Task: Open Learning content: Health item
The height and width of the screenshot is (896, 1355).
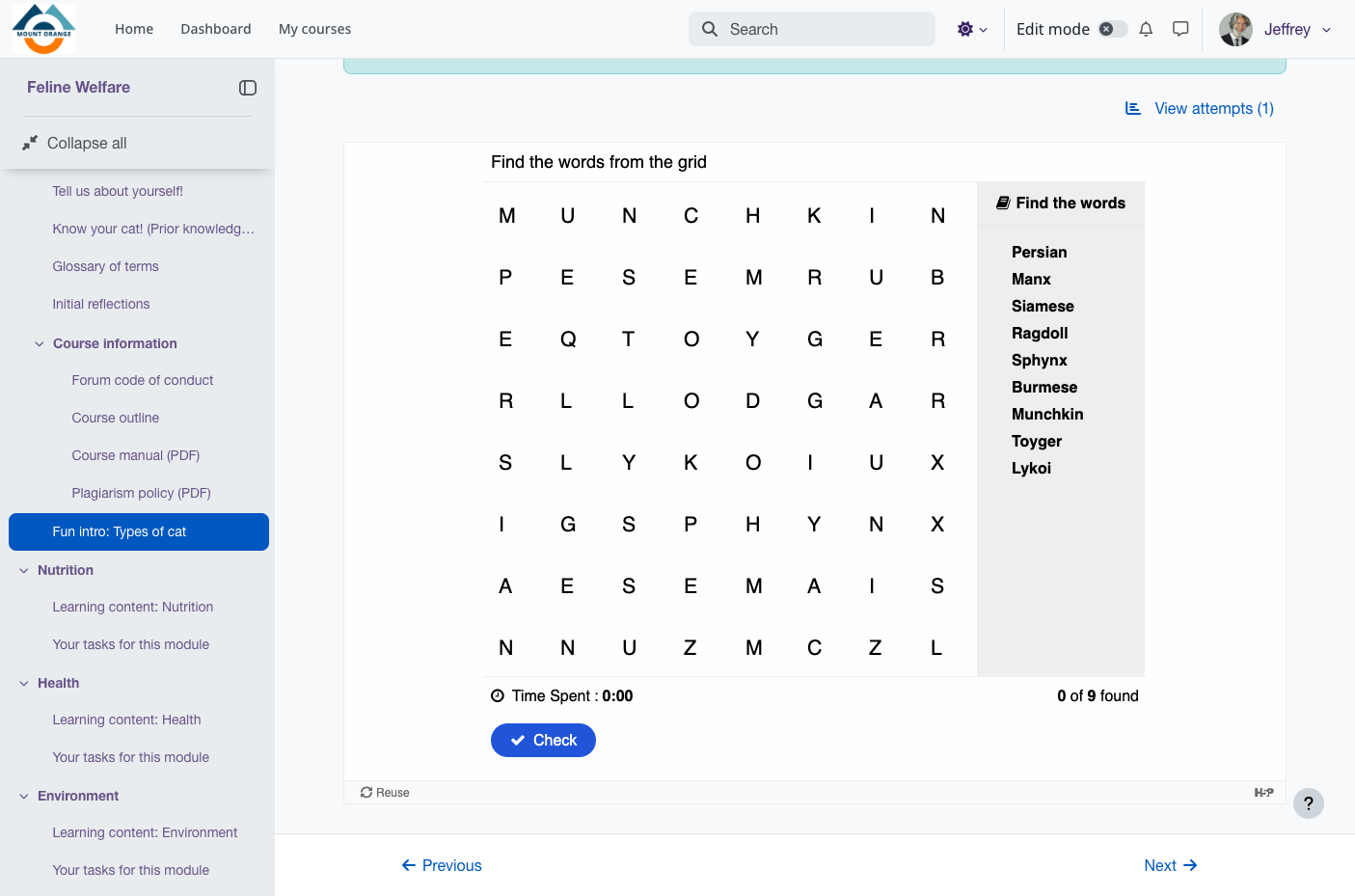Action: coord(126,720)
